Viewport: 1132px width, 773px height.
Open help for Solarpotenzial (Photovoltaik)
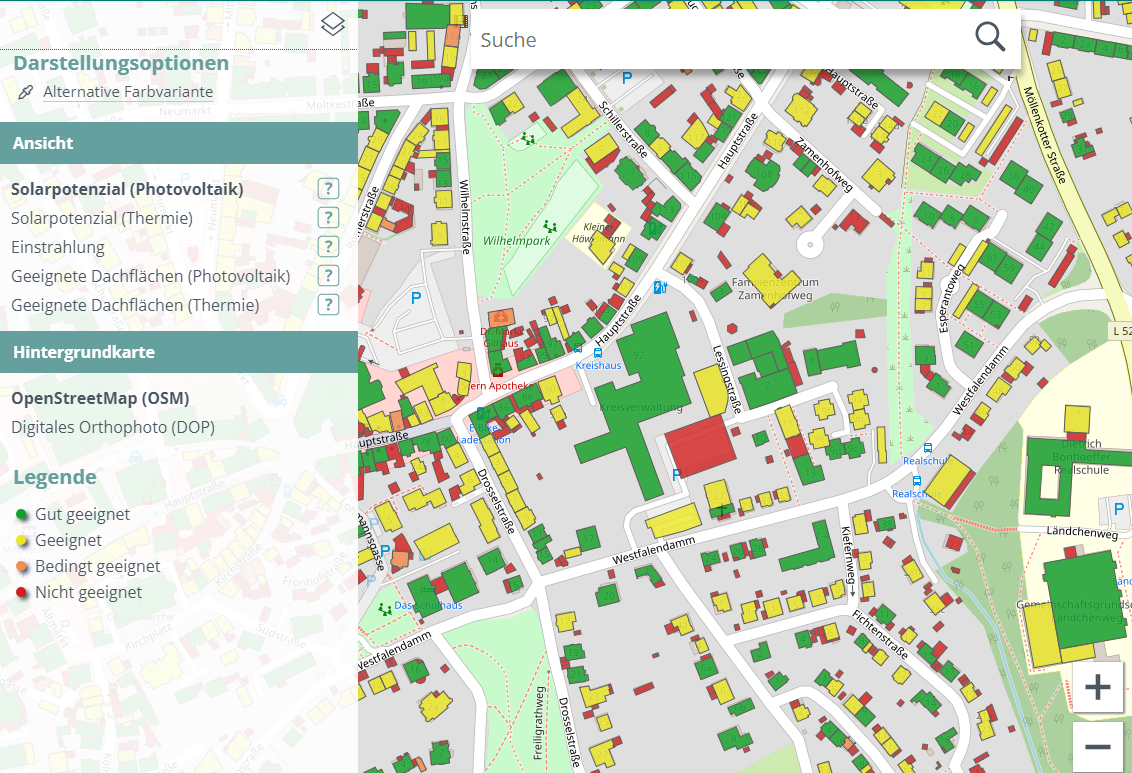click(x=328, y=189)
